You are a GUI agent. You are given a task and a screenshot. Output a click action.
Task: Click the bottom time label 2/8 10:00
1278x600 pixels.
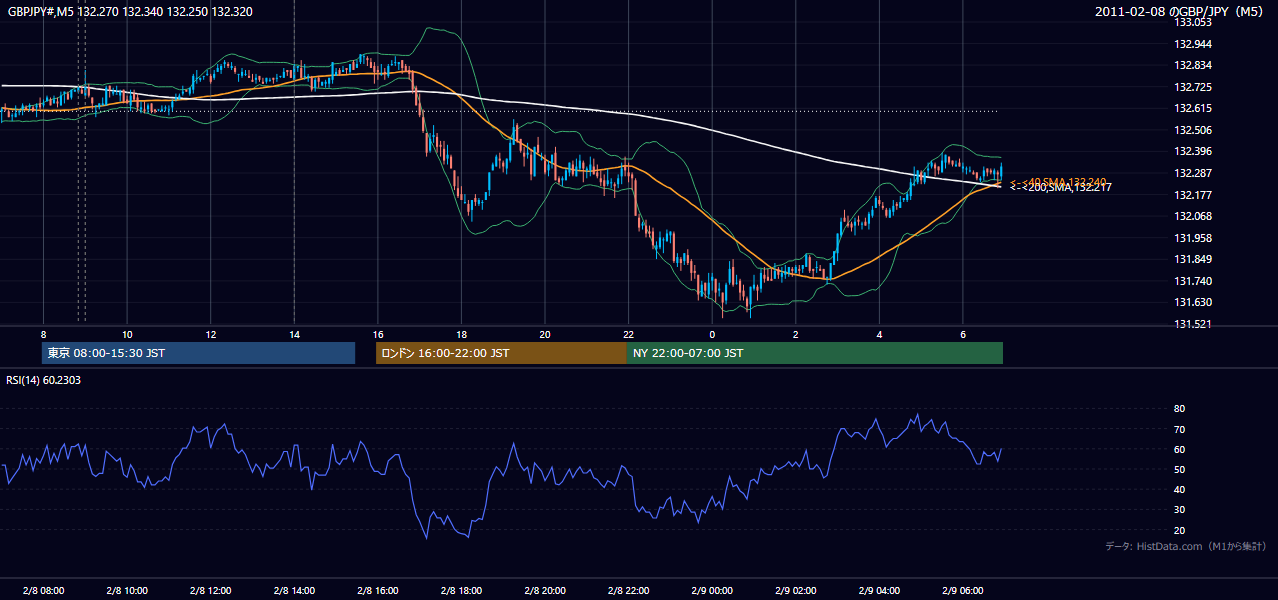[x=127, y=590]
